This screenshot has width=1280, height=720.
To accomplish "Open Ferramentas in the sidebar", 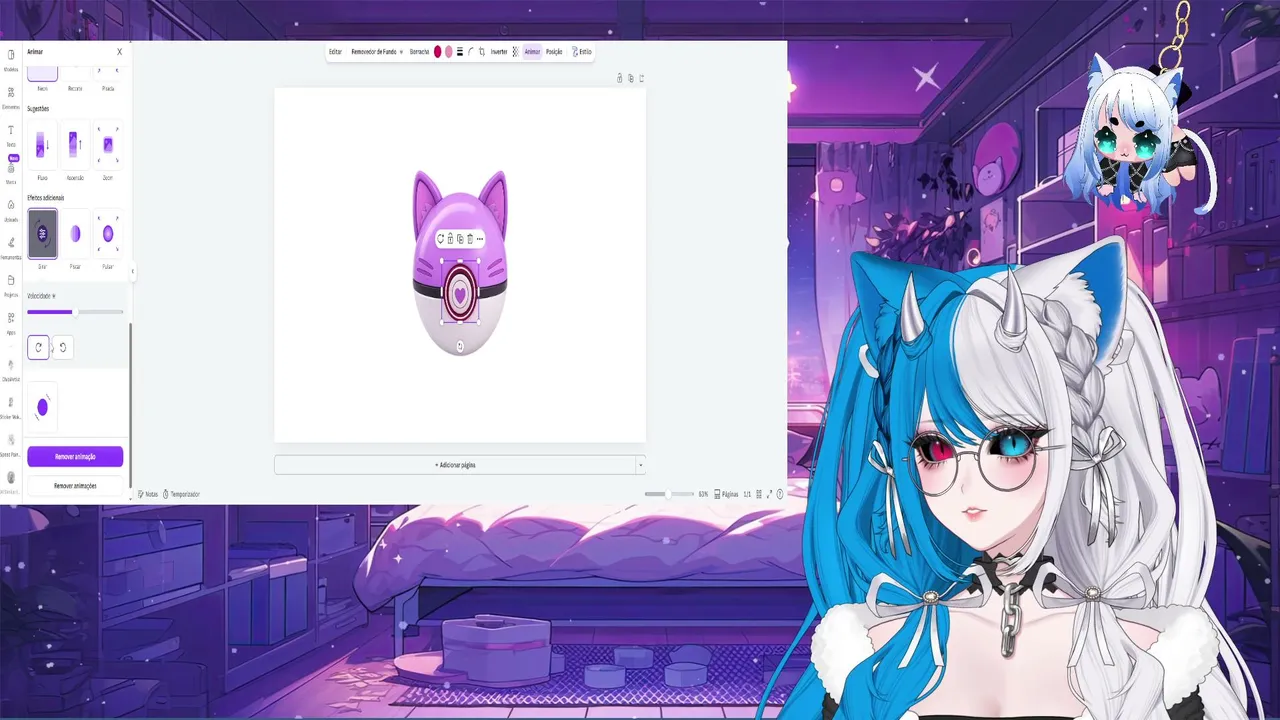I will click(11, 247).
